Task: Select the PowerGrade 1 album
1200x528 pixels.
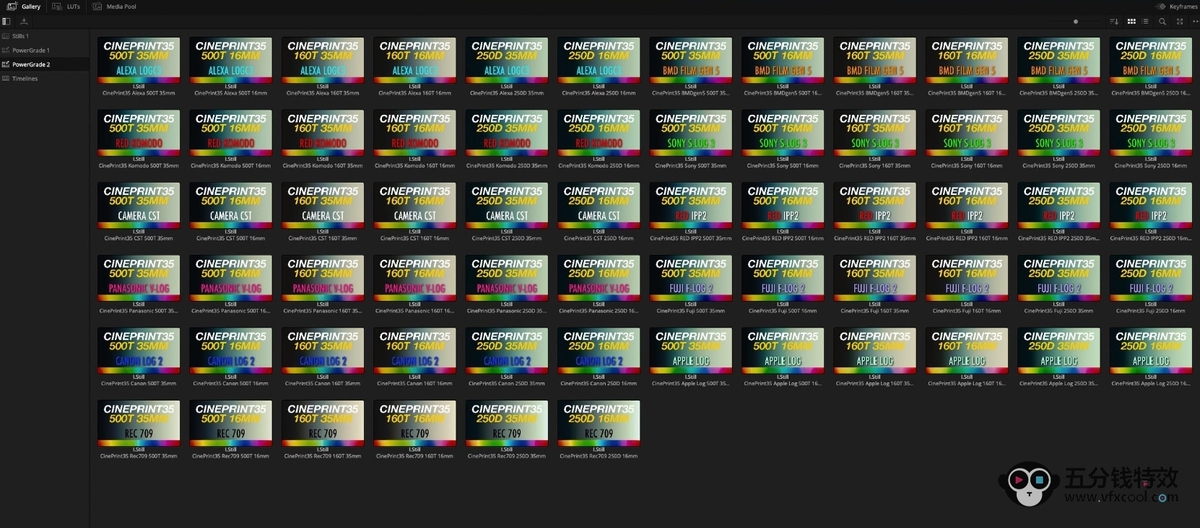Action: point(45,50)
